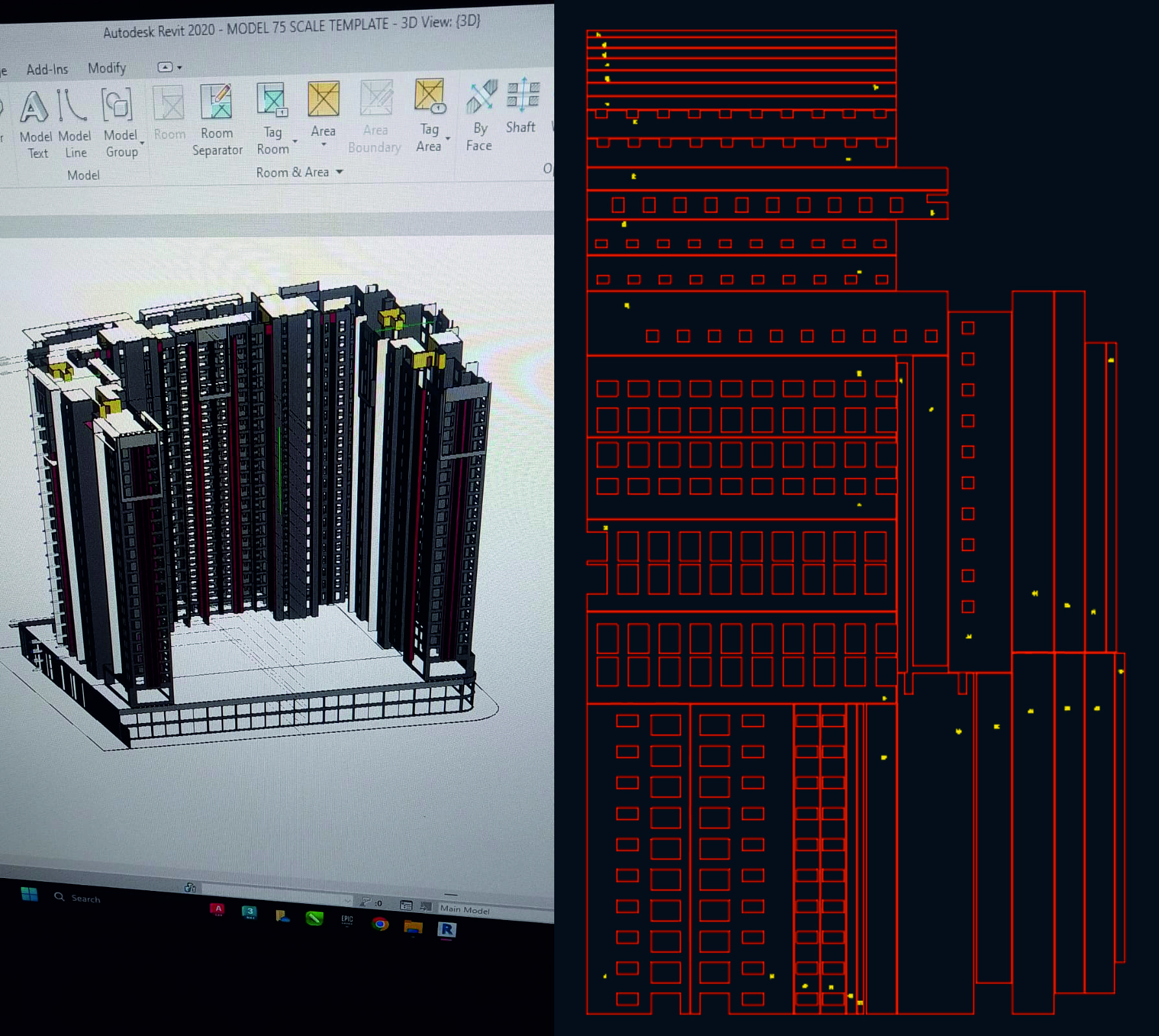Image resolution: width=1159 pixels, height=1036 pixels.
Task: Activate the Model Line tool
Action: point(73,121)
